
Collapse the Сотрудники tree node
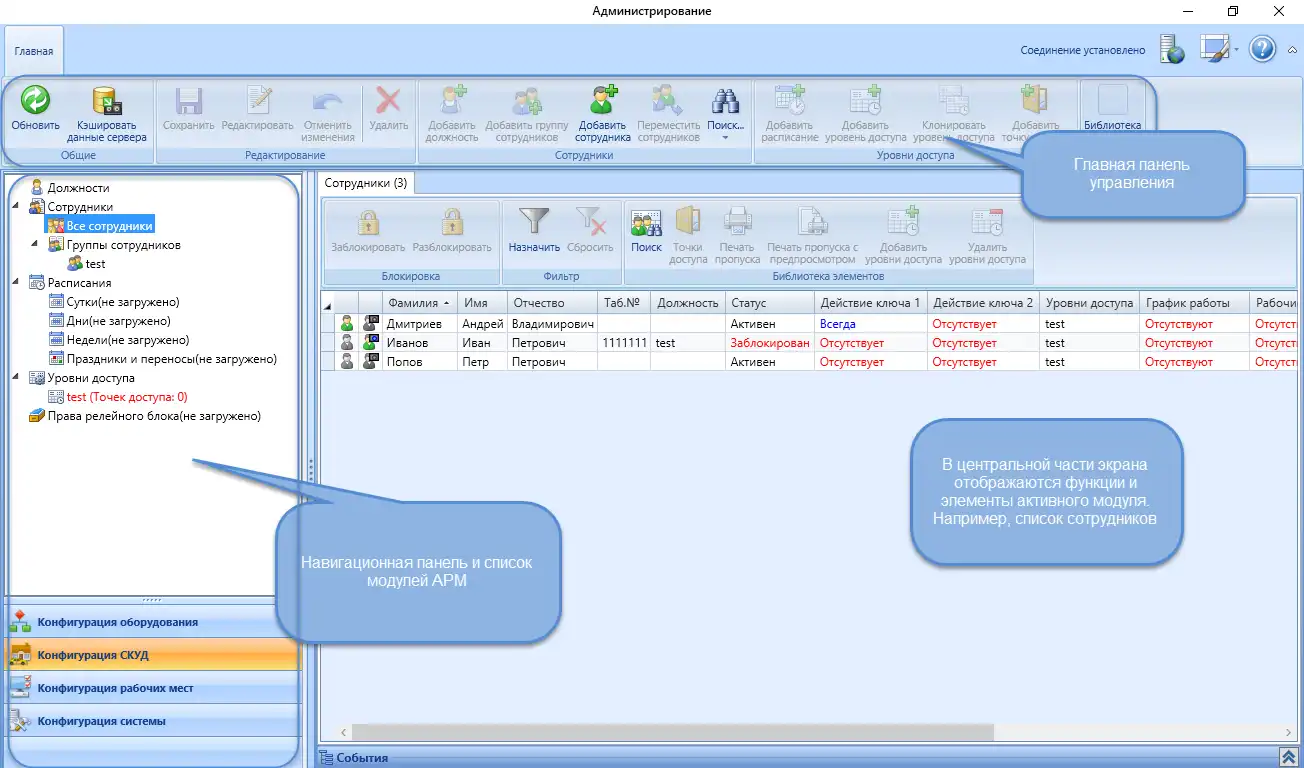coord(15,206)
